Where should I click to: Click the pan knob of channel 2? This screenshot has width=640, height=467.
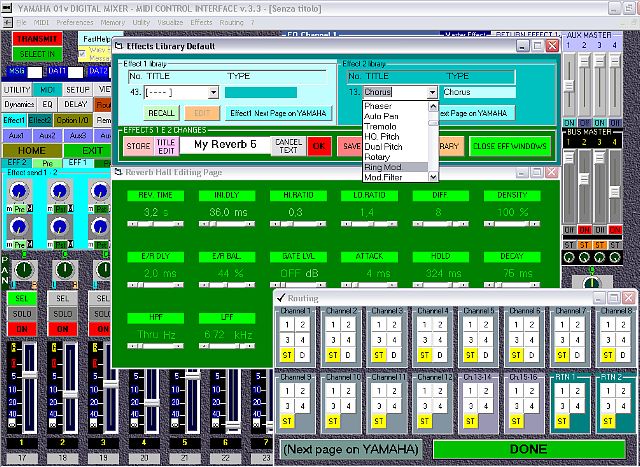pyautogui.click(x=64, y=270)
